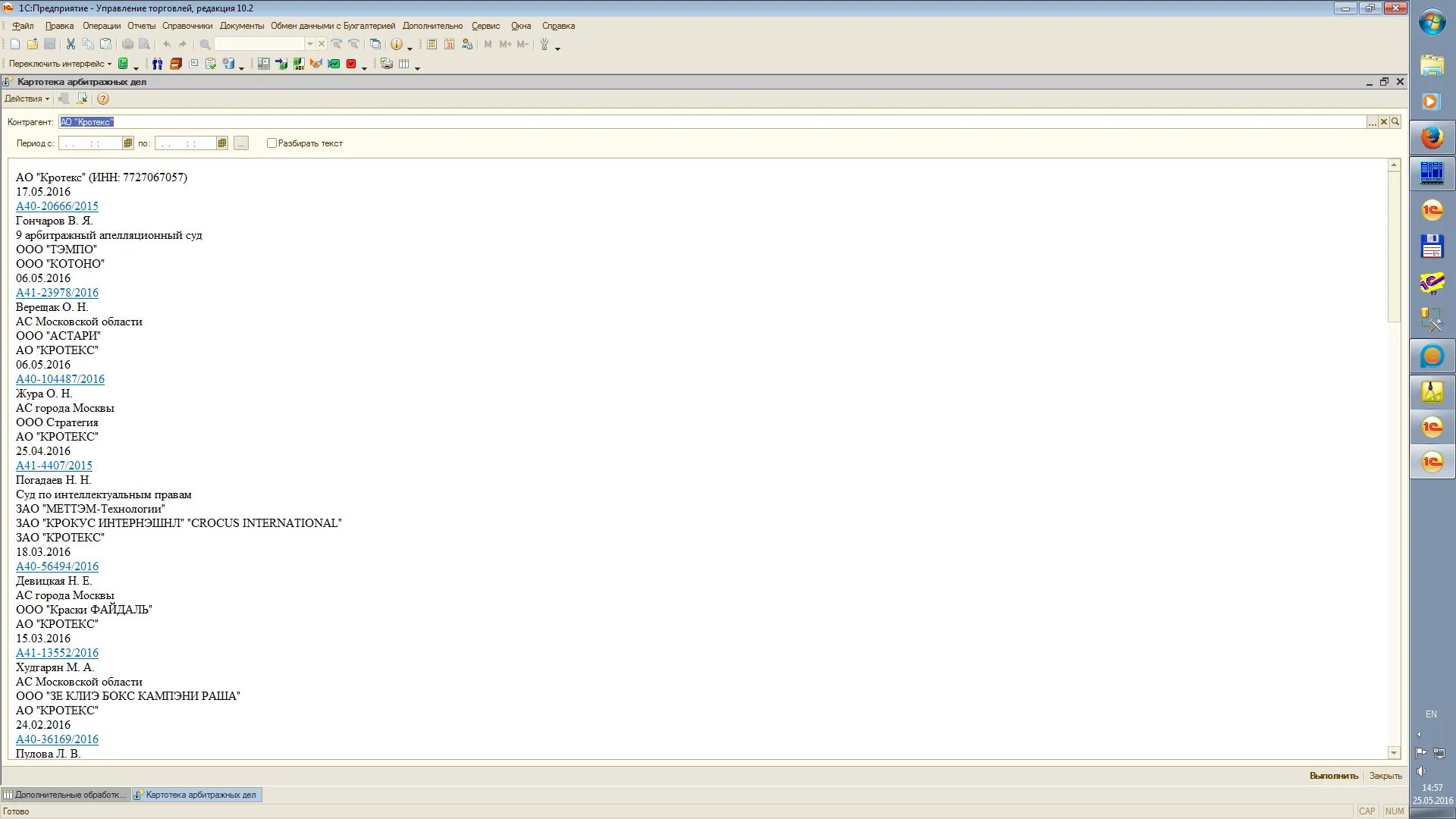The width and height of the screenshot is (1456, 819).
Task: Click the Print icon in toolbar
Action: pyautogui.click(x=127, y=44)
